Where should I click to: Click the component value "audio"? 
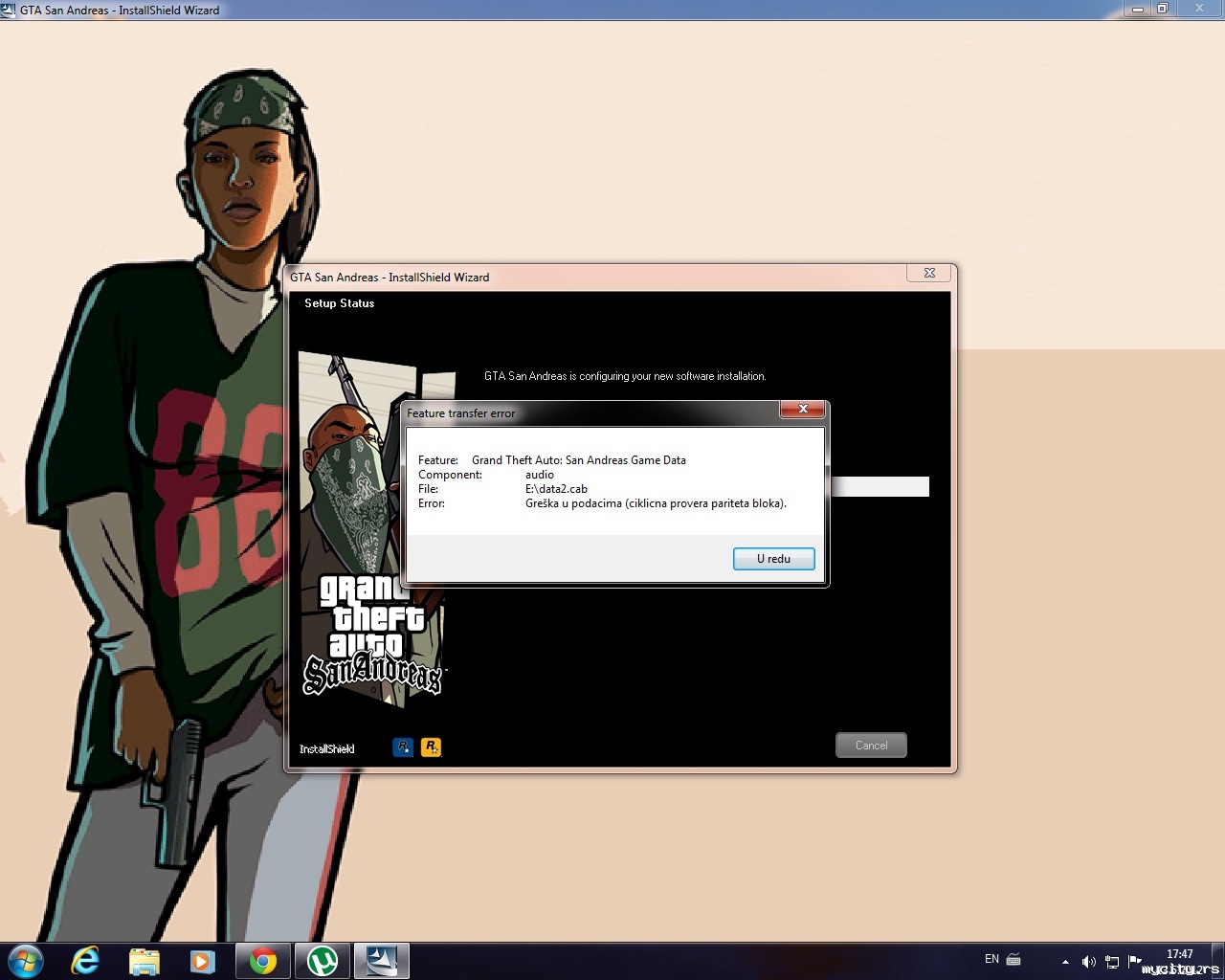(x=540, y=475)
